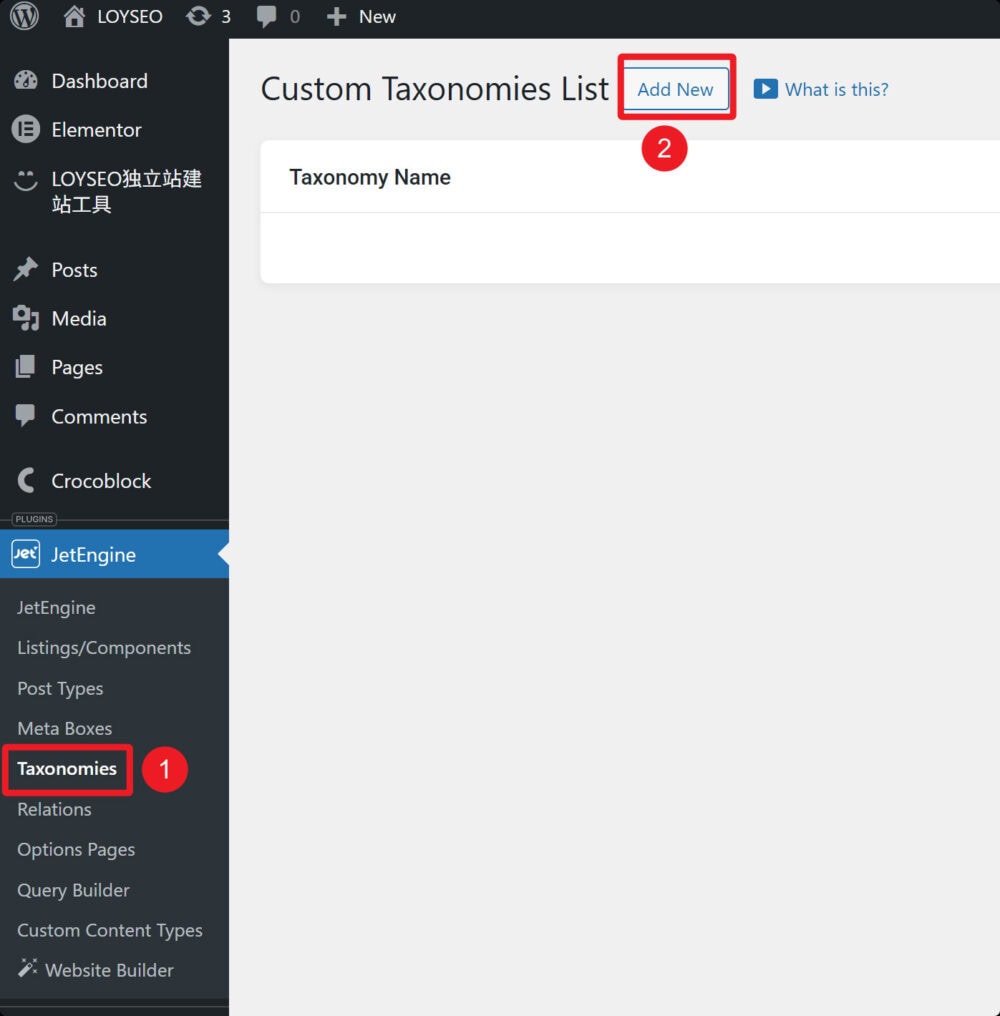Click the 0 comments count
1000x1016 pixels.
point(295,17)
